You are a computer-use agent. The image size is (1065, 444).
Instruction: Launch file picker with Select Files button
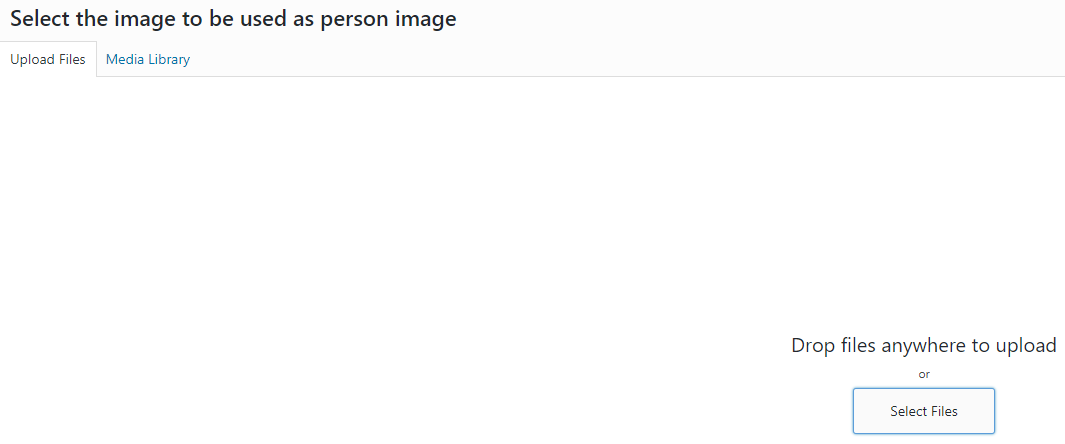pos(924,411)
